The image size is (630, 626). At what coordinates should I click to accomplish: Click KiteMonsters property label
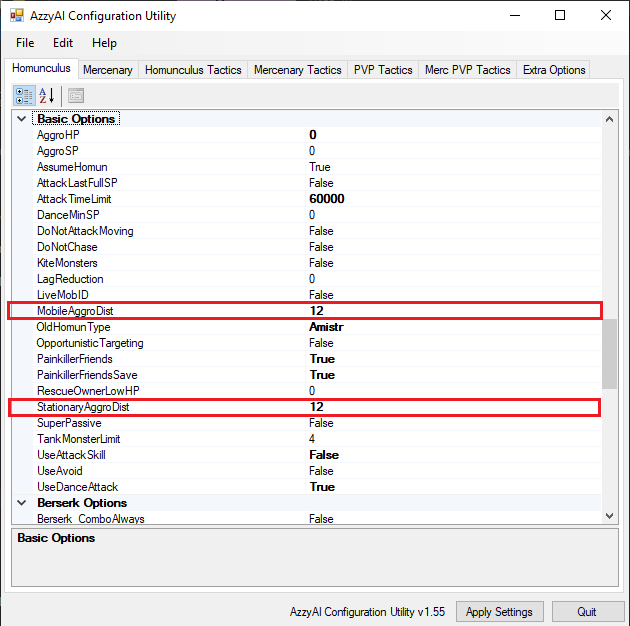pyautogui.click(x=67, y=263)
